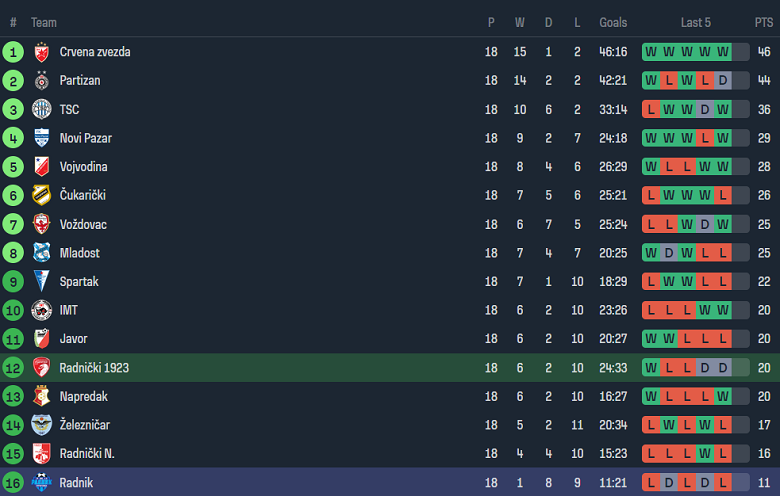Sort table by PTS column header
The height and width of the screenshot is (496, 780).
(x=763, y=22)
